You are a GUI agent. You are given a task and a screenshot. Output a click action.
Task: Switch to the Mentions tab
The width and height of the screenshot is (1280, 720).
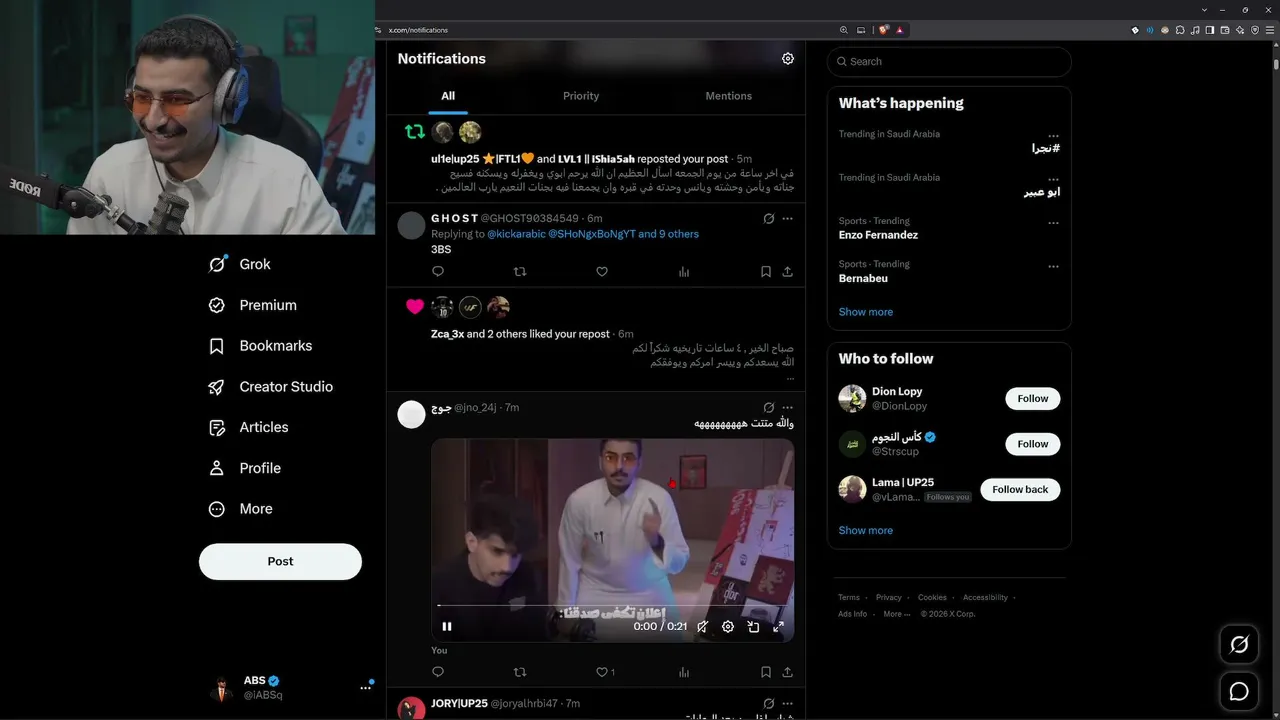click(x=729, y=96)
